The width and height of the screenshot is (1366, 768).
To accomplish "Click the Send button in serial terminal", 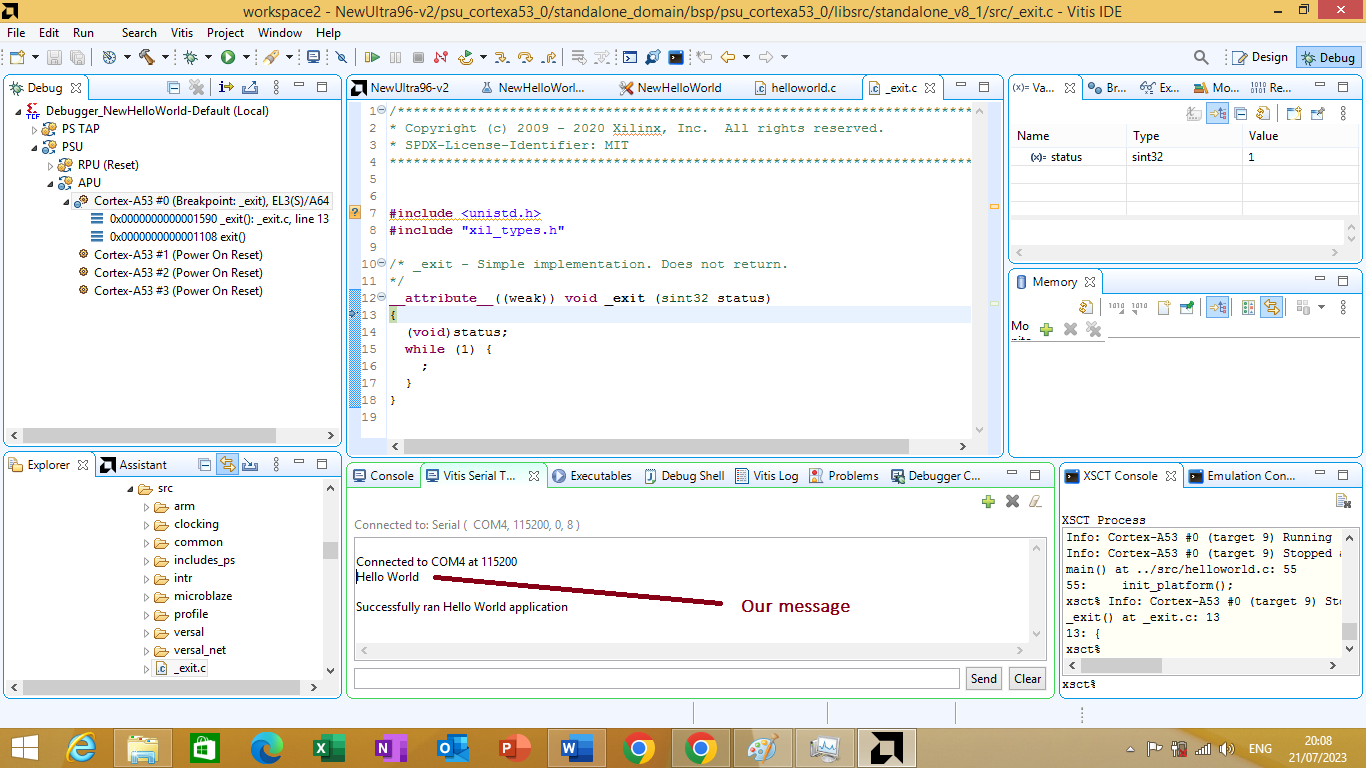I will point(984,678).
